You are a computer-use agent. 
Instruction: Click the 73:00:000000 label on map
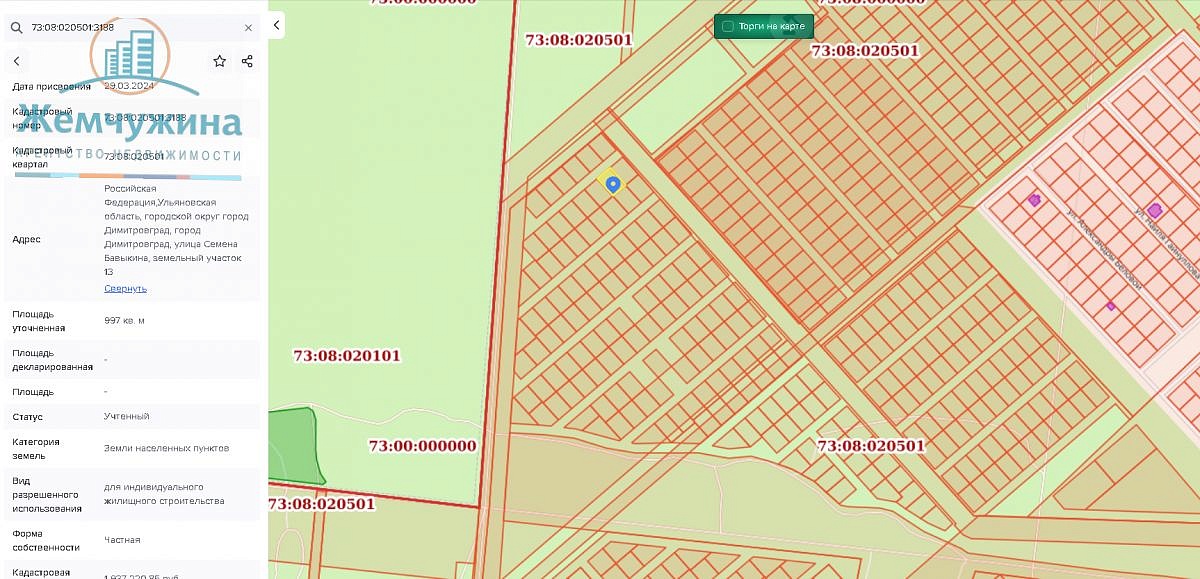[422, 446]
